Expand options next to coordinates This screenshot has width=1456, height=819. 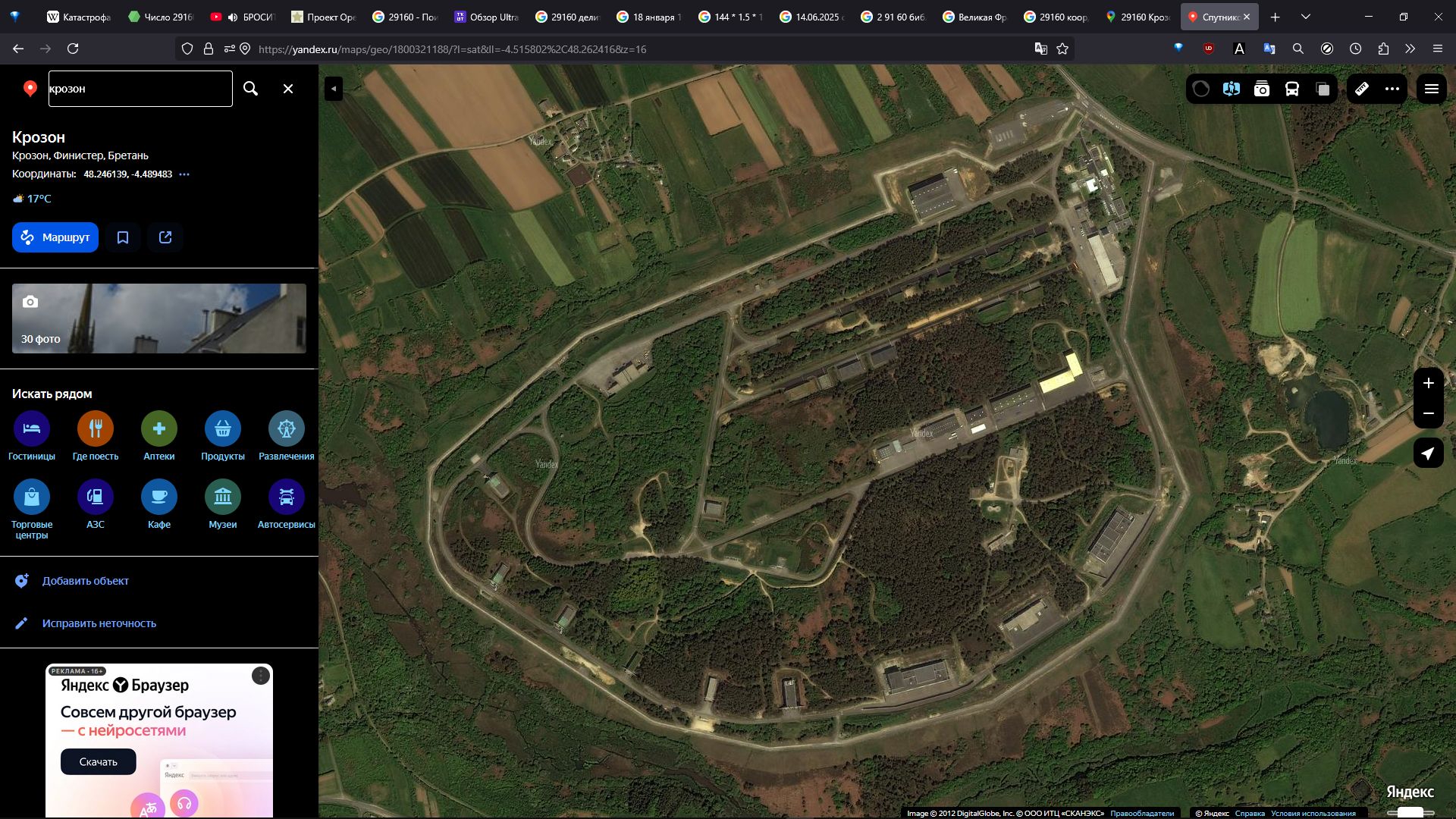(184, 174)
